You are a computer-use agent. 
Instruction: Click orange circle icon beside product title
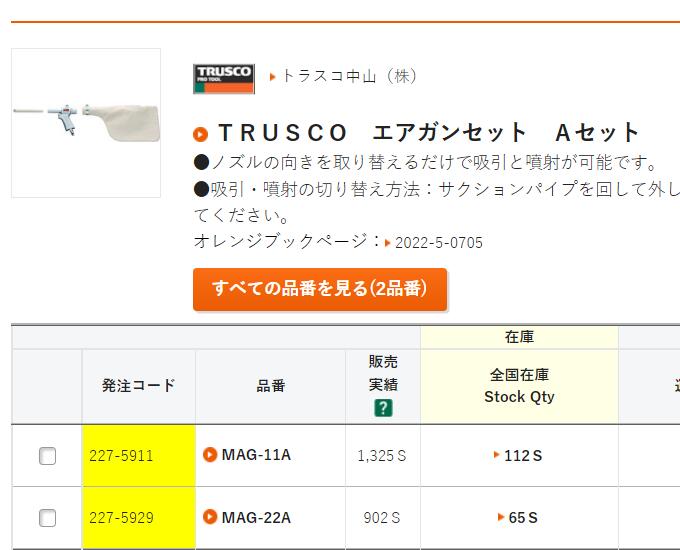201,134
